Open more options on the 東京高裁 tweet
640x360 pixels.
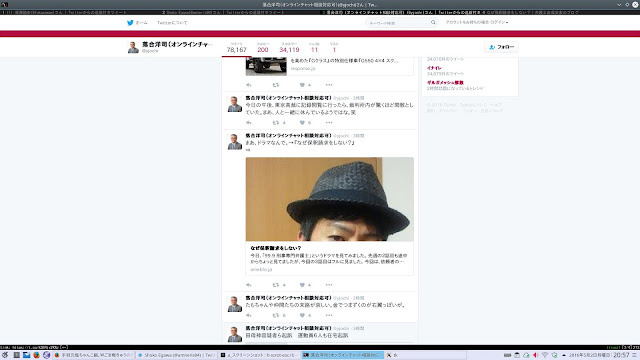(x=329, y=122)
